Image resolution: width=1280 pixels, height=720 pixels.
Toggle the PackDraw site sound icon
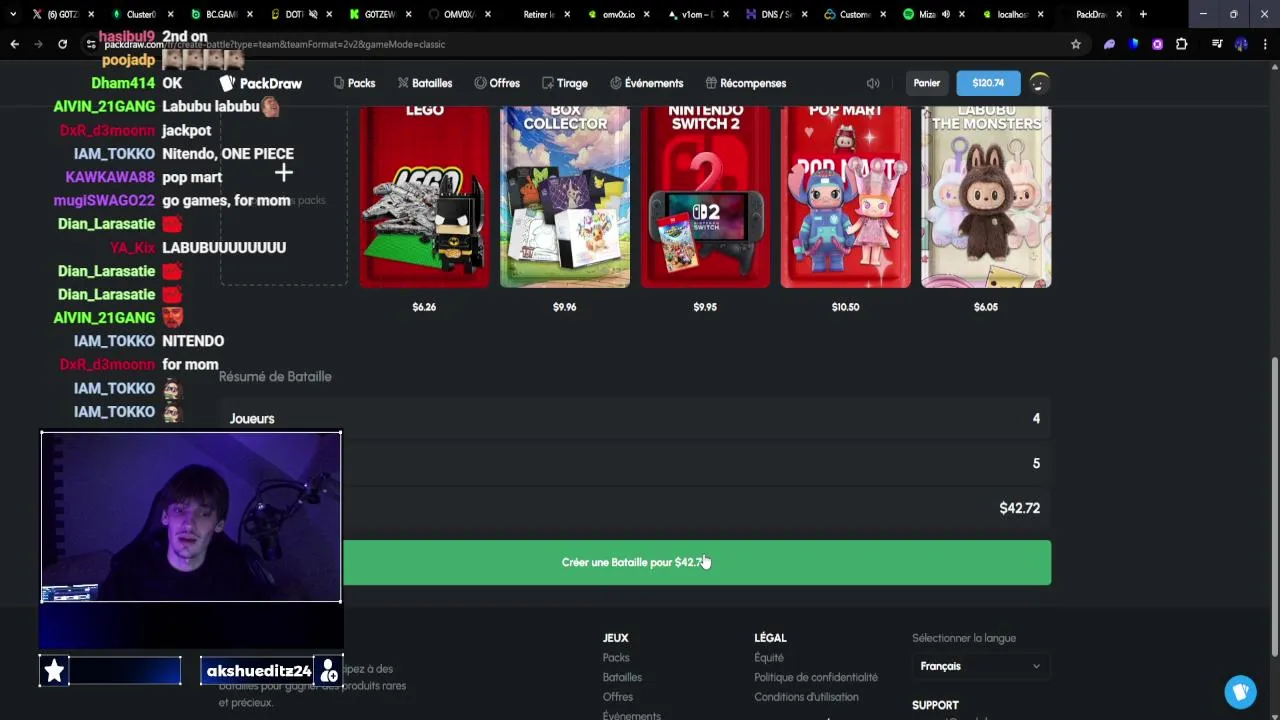pyautogui.click(x=873, y=83)
